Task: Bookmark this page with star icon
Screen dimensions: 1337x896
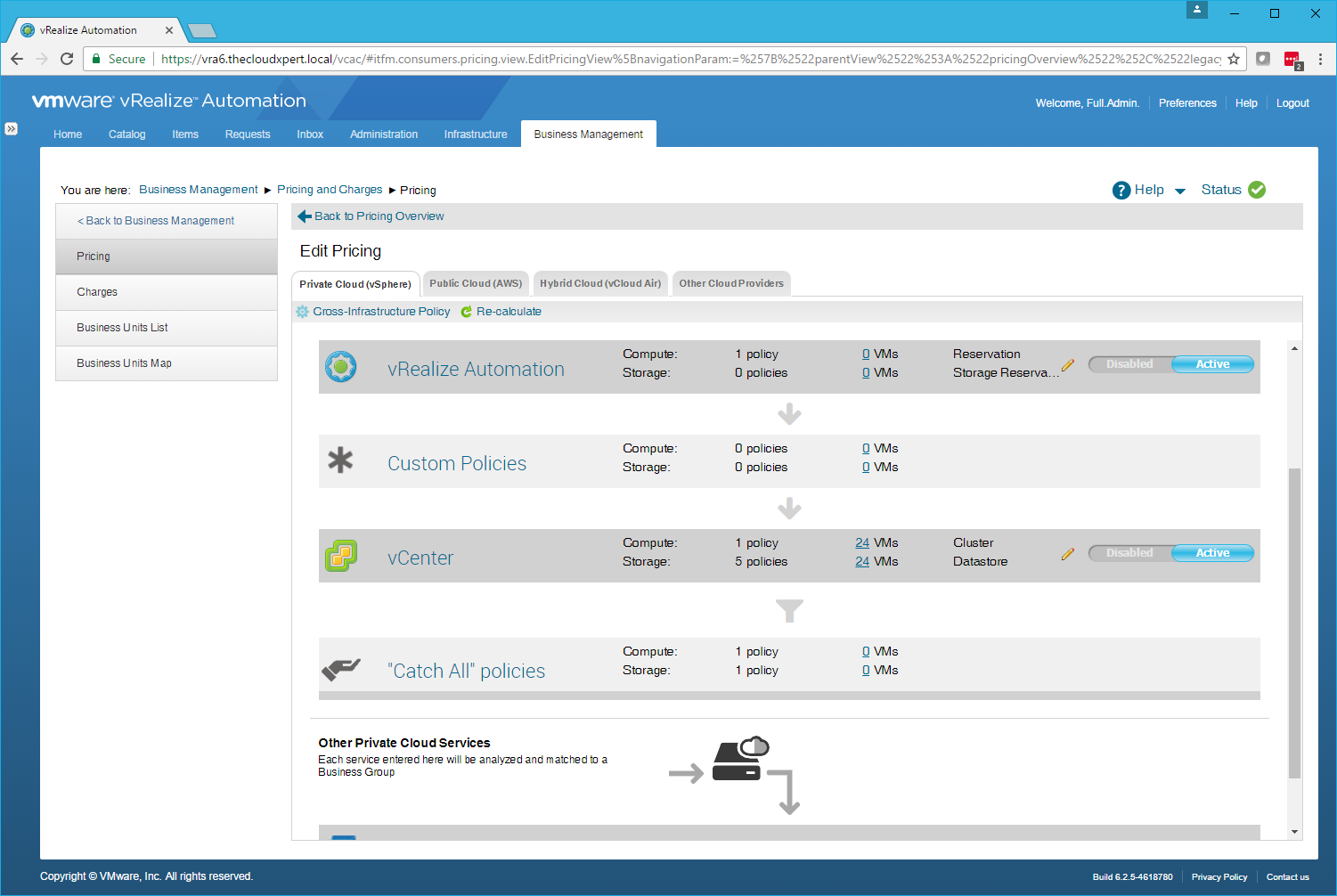Action: 1234,59
